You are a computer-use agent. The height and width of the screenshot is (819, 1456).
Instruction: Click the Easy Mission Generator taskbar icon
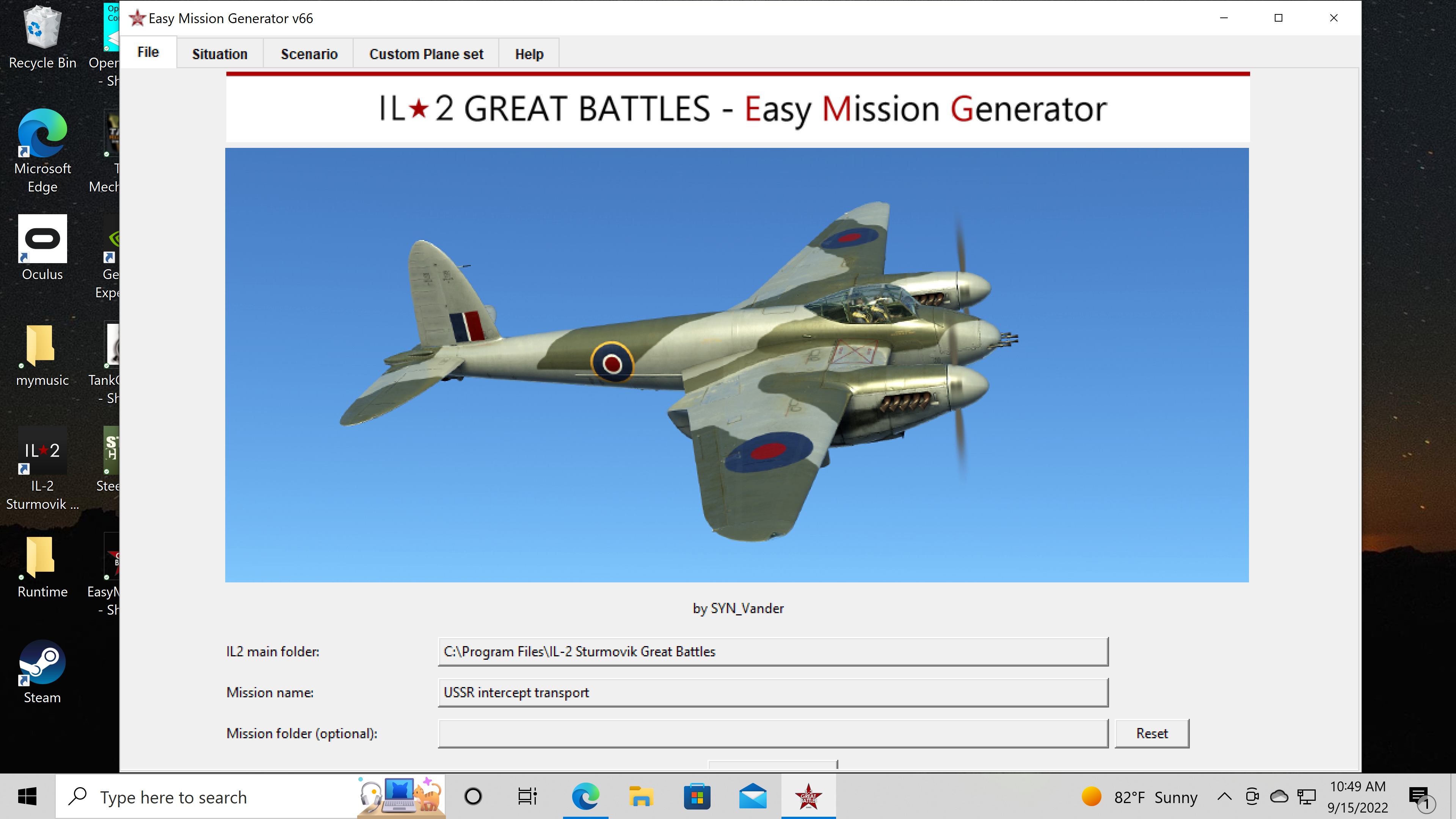[808, 797]
